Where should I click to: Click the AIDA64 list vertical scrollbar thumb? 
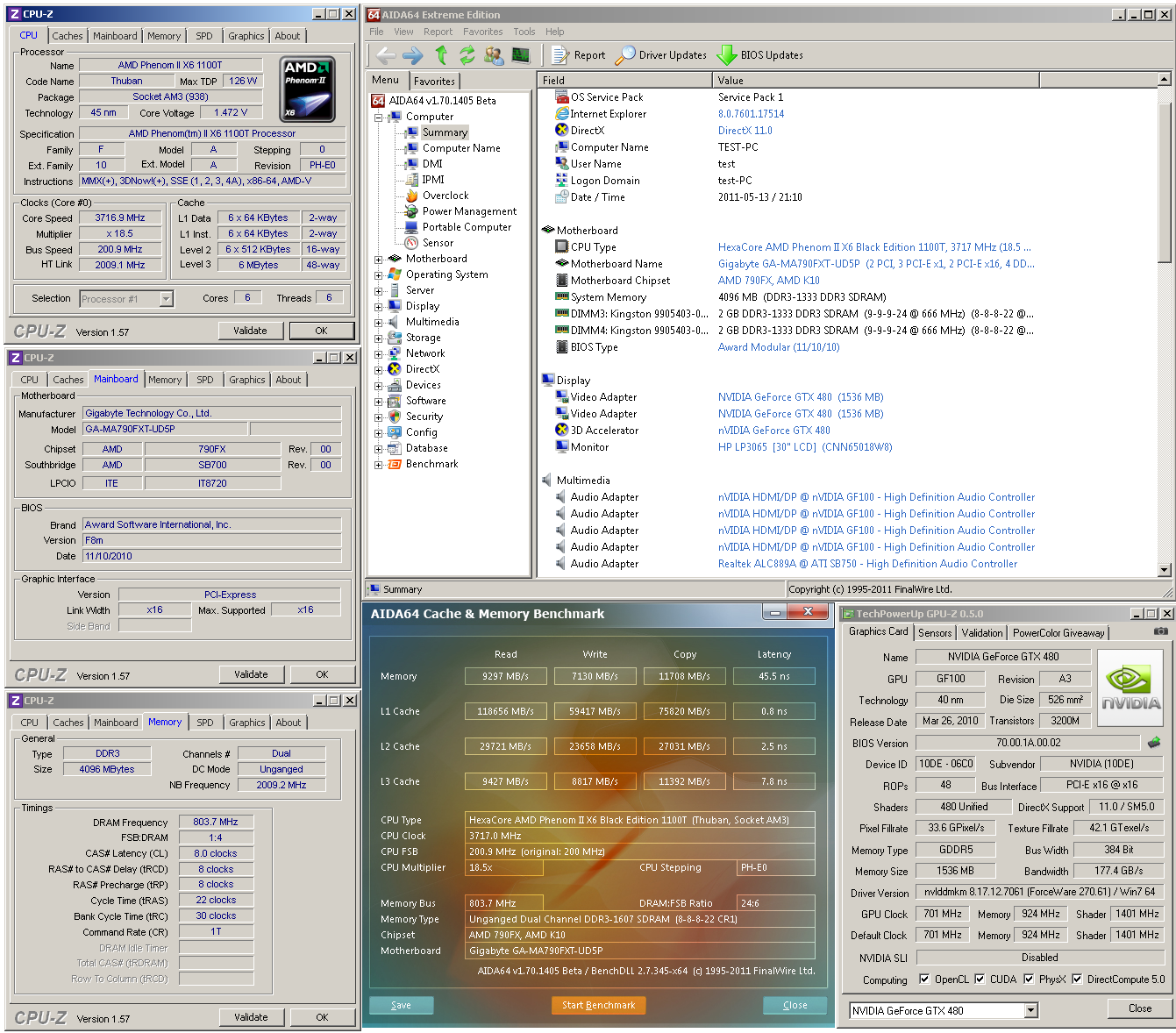[x=1165, y=182]
